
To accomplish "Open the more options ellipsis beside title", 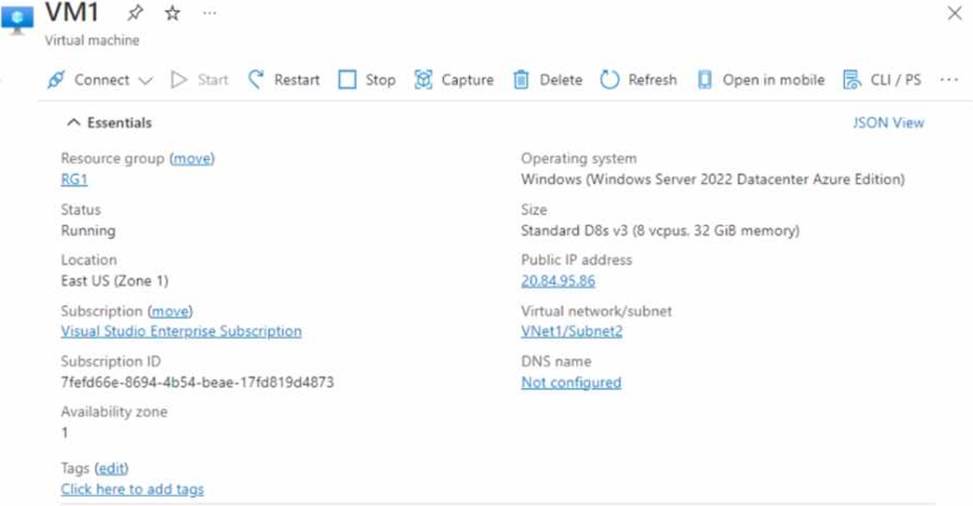I will tap(209, 14).
